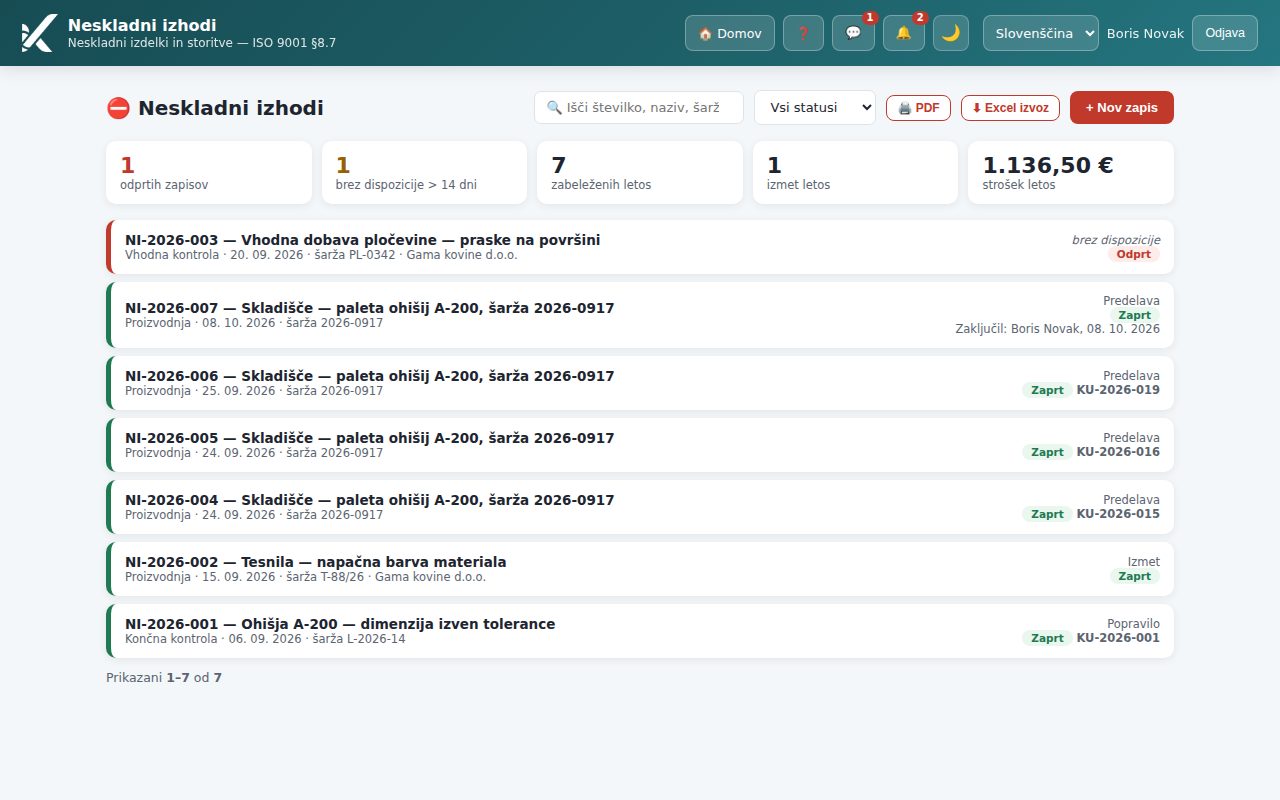Click the brez dispozicije > 14 dni card
This screenshot has height=800, width=1280.
click(424, 172)
